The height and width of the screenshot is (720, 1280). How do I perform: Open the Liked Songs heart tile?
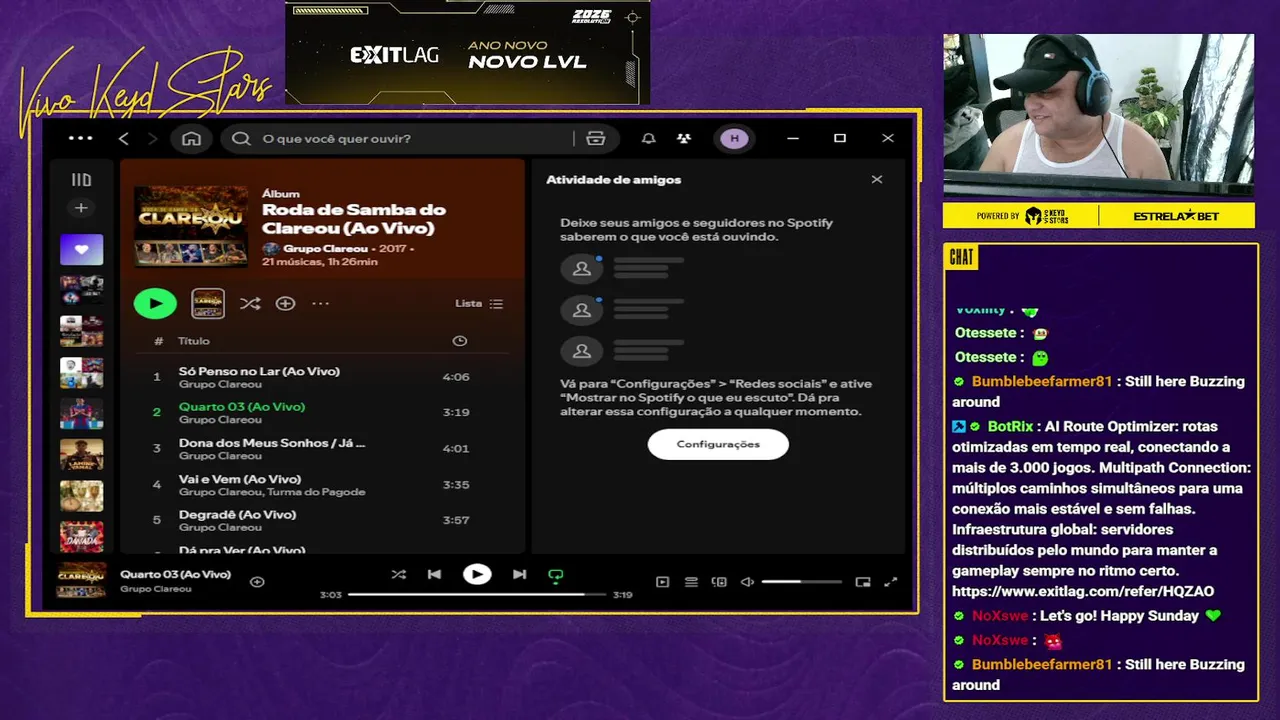click(x=81, y=250)
